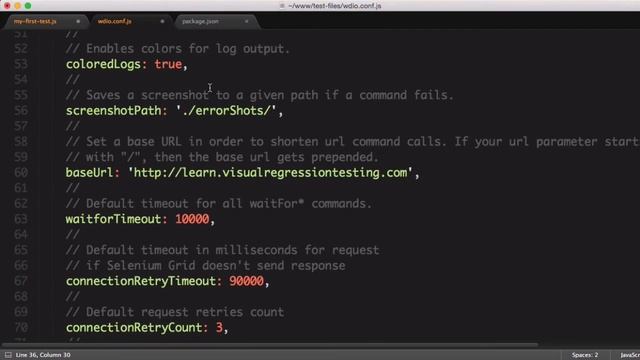Toggle the side panel icon in status bar
This screenshot has height=360, width=640.
click(x=8, y=355)
